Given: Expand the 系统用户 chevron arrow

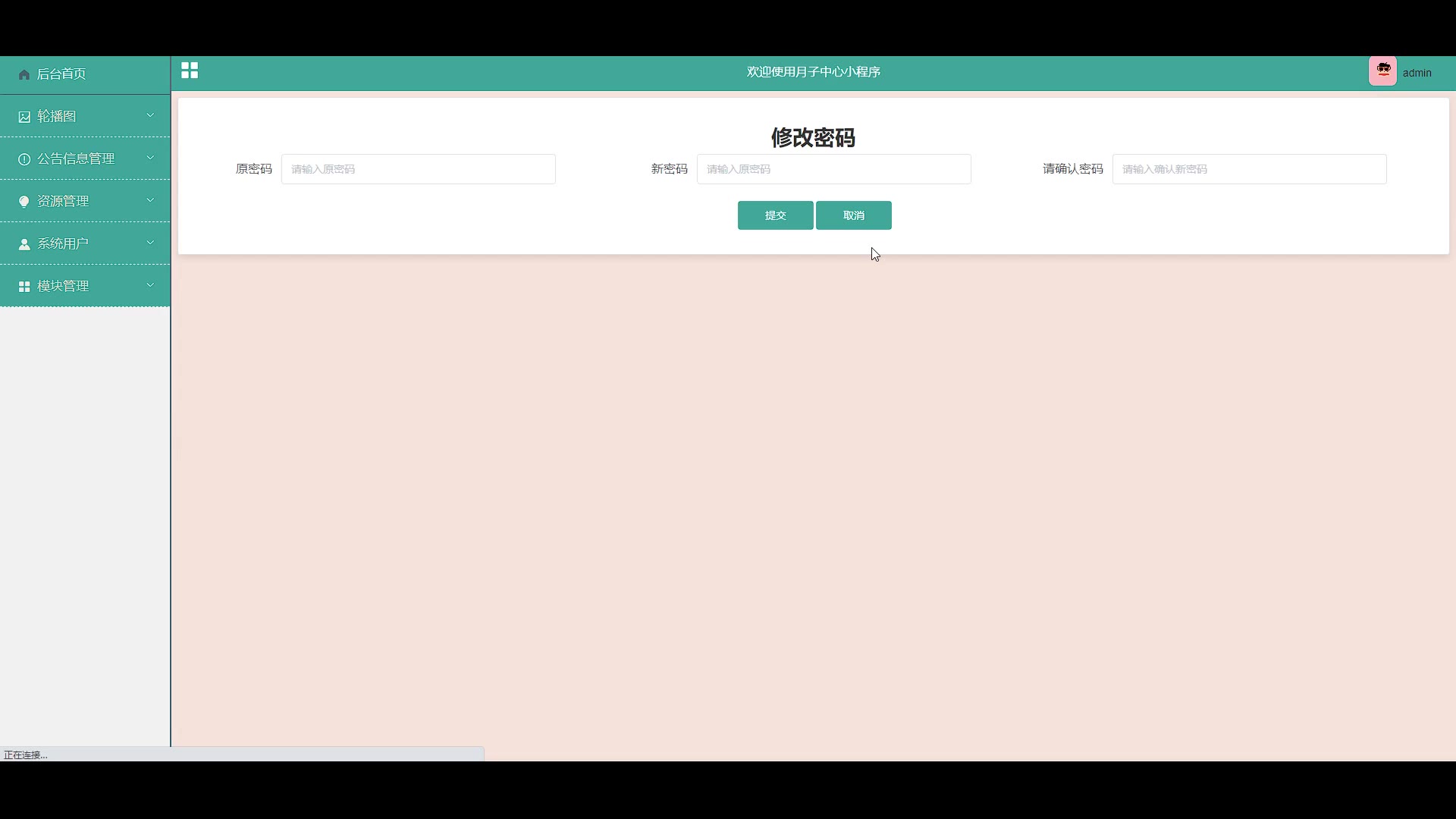Looking at the screenshot, I should [150, 243].
